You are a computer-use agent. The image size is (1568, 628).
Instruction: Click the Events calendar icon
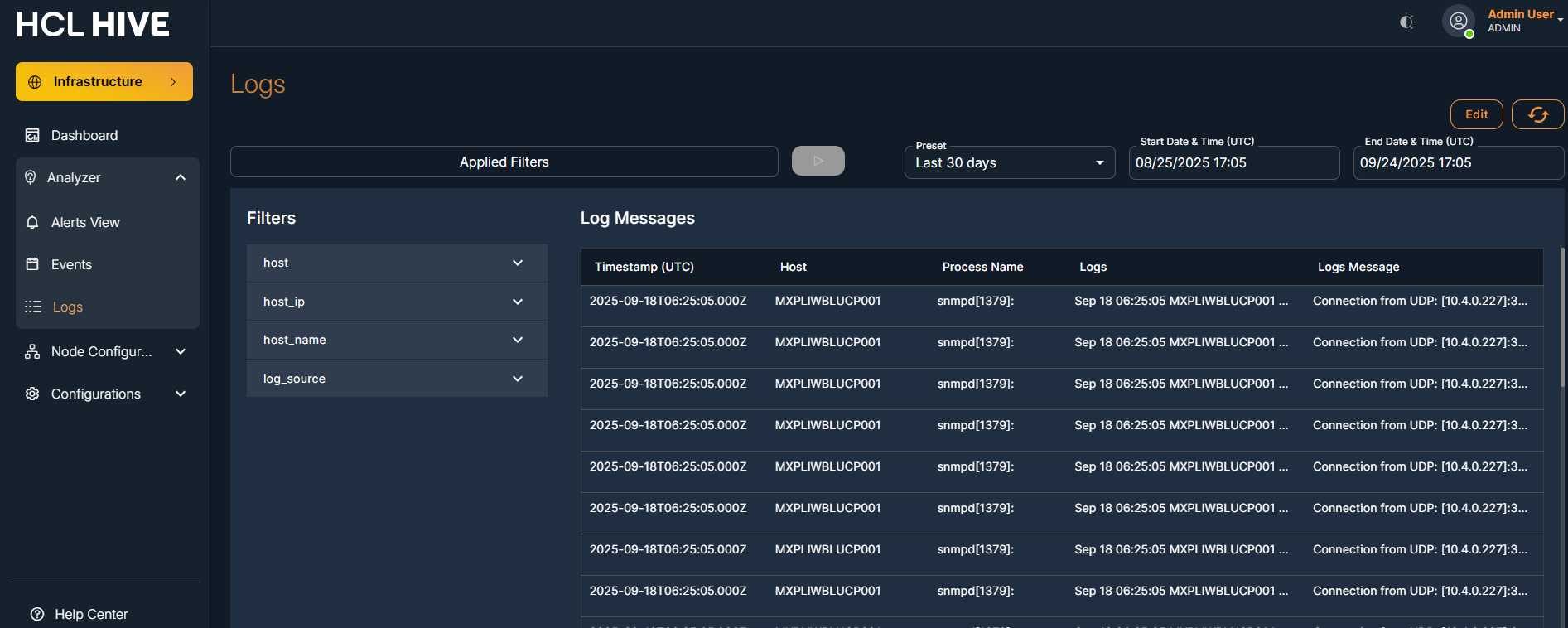point(32,264)
